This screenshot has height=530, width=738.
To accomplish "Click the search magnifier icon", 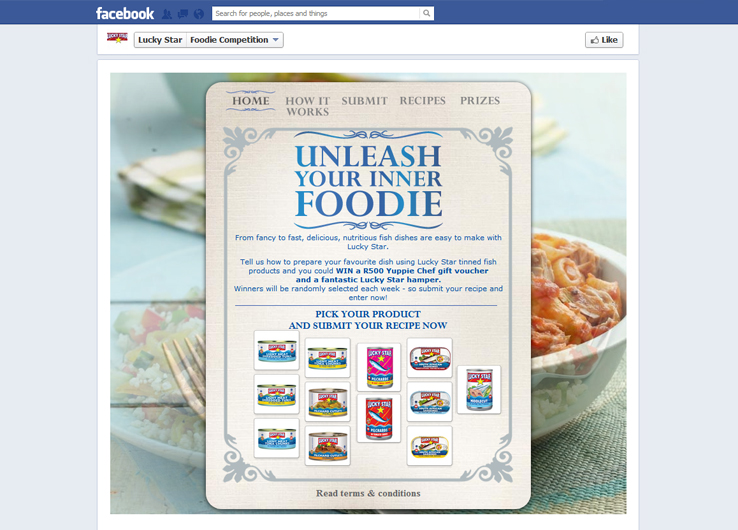I will click(426, 13).
